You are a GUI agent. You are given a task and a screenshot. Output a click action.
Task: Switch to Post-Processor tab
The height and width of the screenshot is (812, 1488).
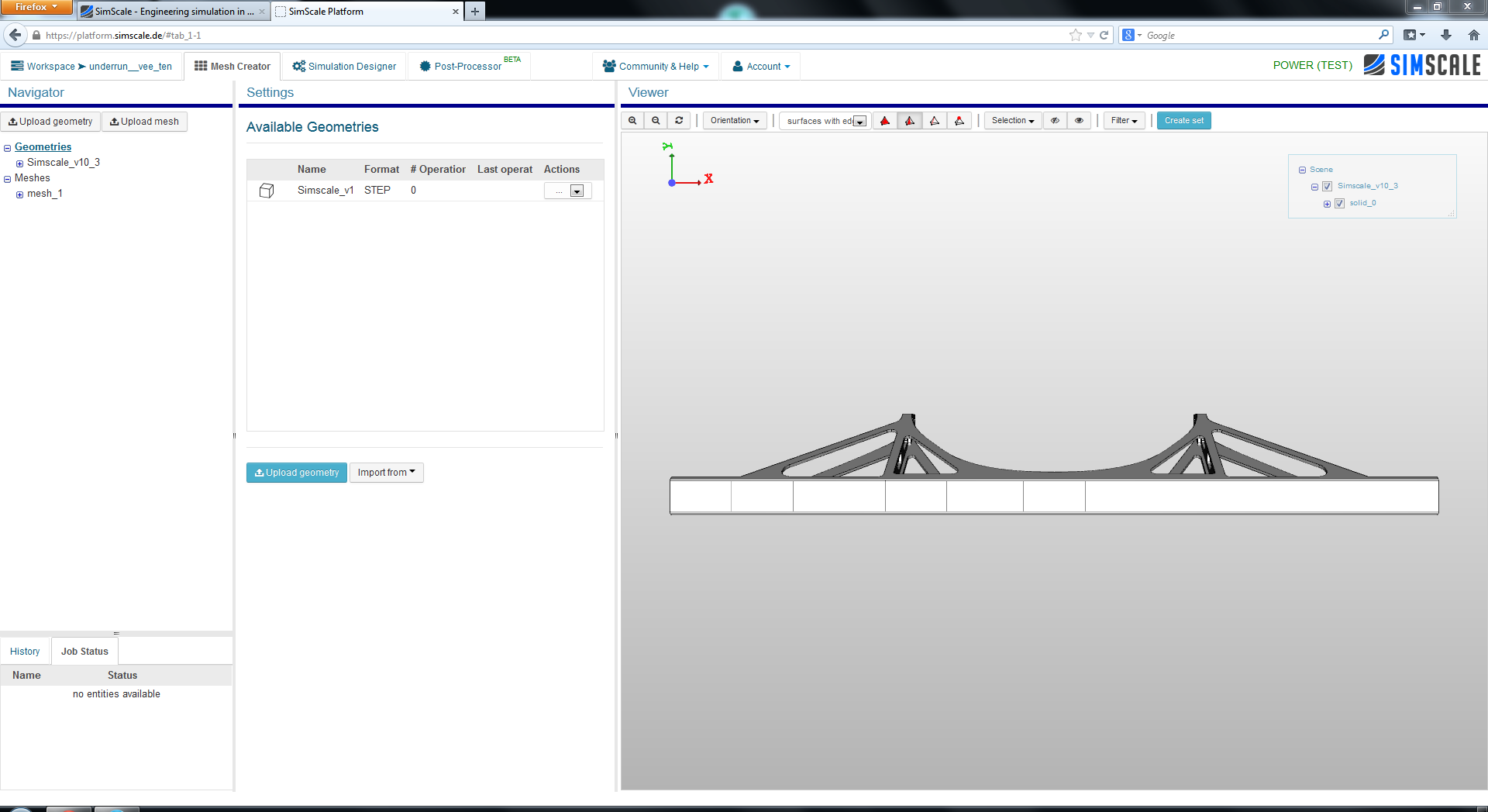tap(469, 66)
